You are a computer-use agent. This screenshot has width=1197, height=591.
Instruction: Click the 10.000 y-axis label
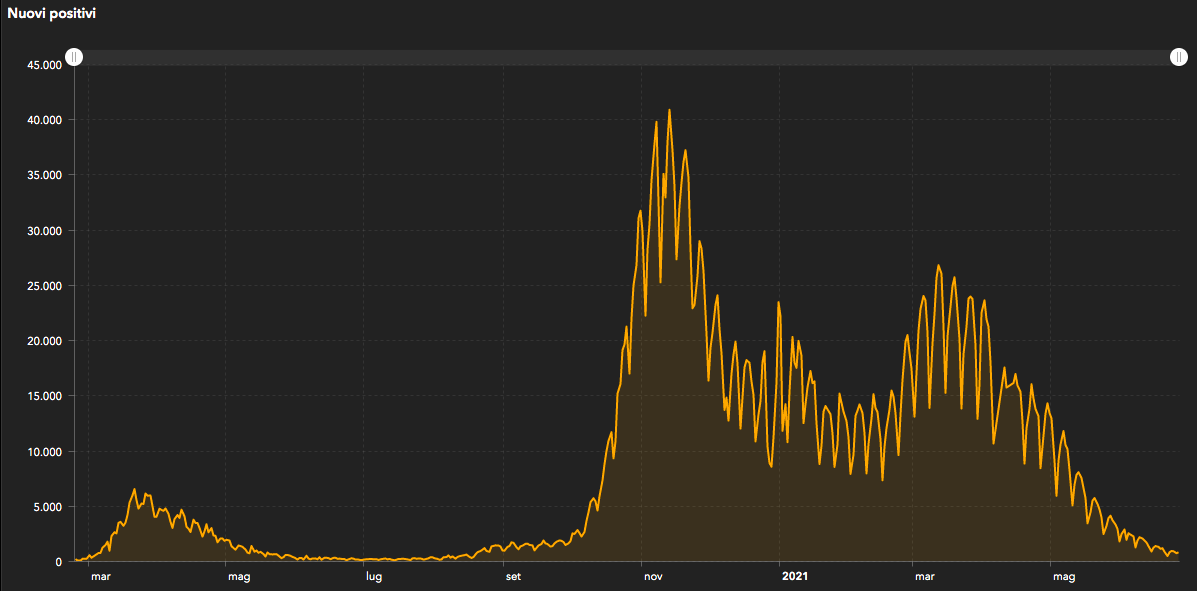pos(44,452)
